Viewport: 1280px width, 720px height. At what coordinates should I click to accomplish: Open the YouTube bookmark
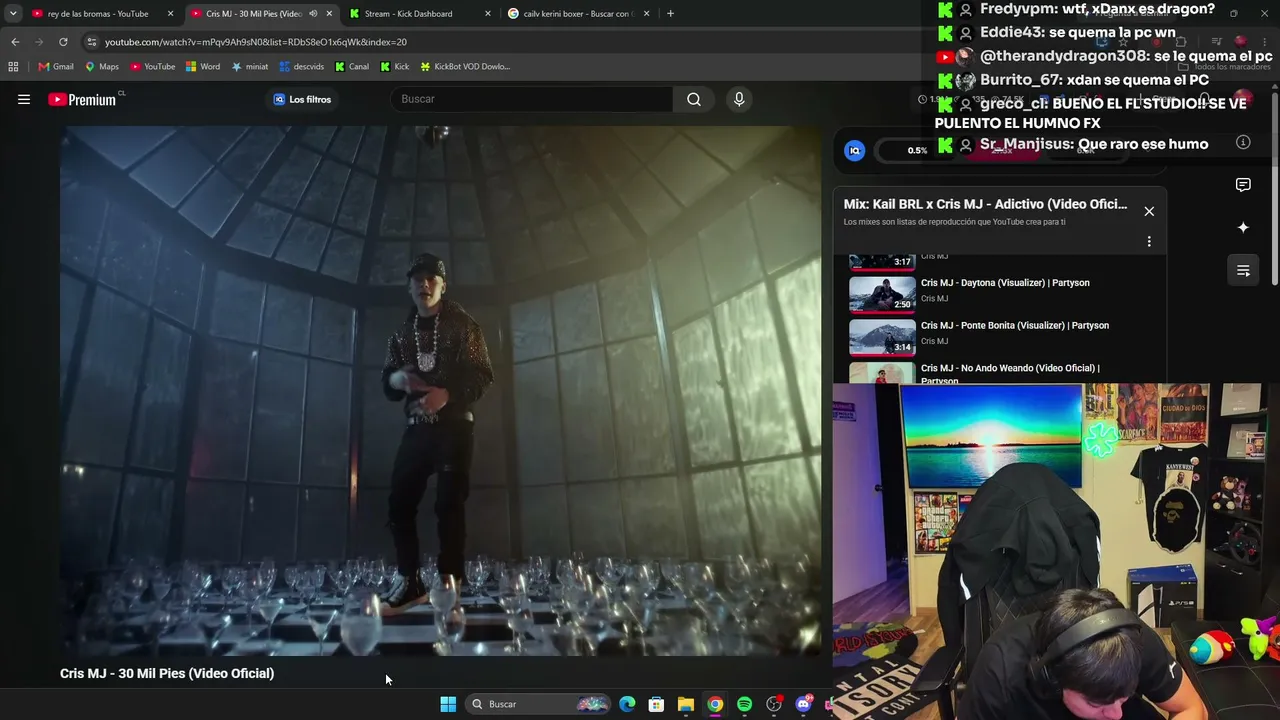[152, 67]
